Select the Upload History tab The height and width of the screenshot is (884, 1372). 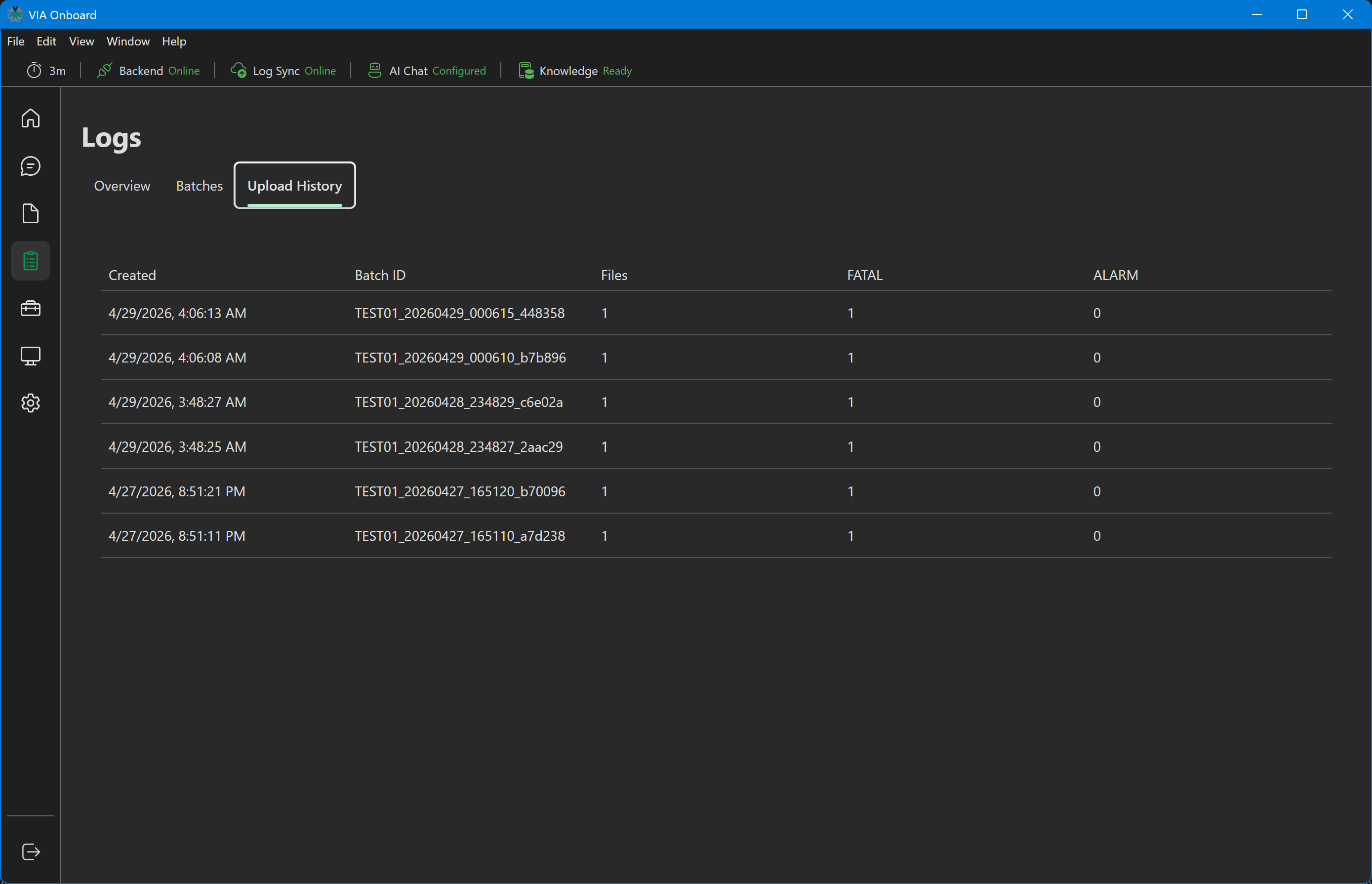pyautogui.click(x=294, y=186)
